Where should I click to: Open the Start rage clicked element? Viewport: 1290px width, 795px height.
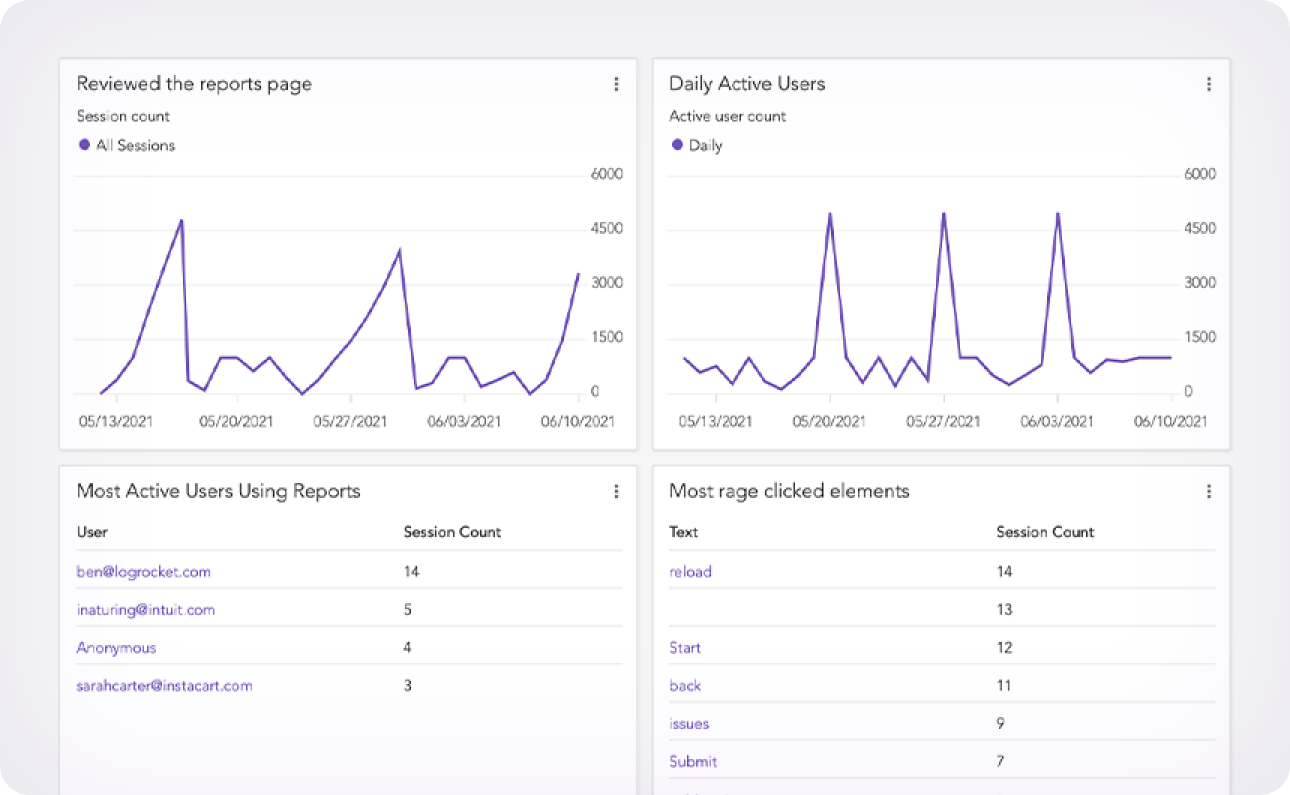point(685,648)
